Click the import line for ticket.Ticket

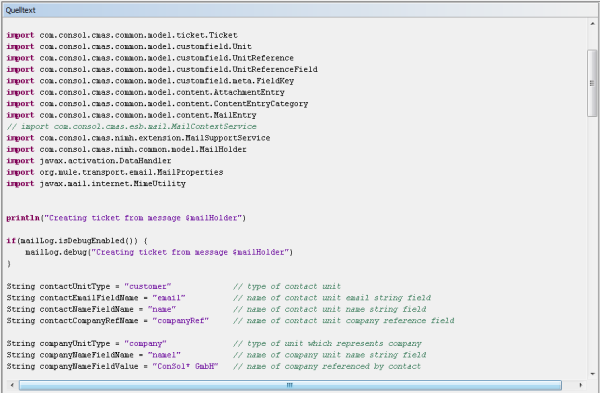click(122, 35)
